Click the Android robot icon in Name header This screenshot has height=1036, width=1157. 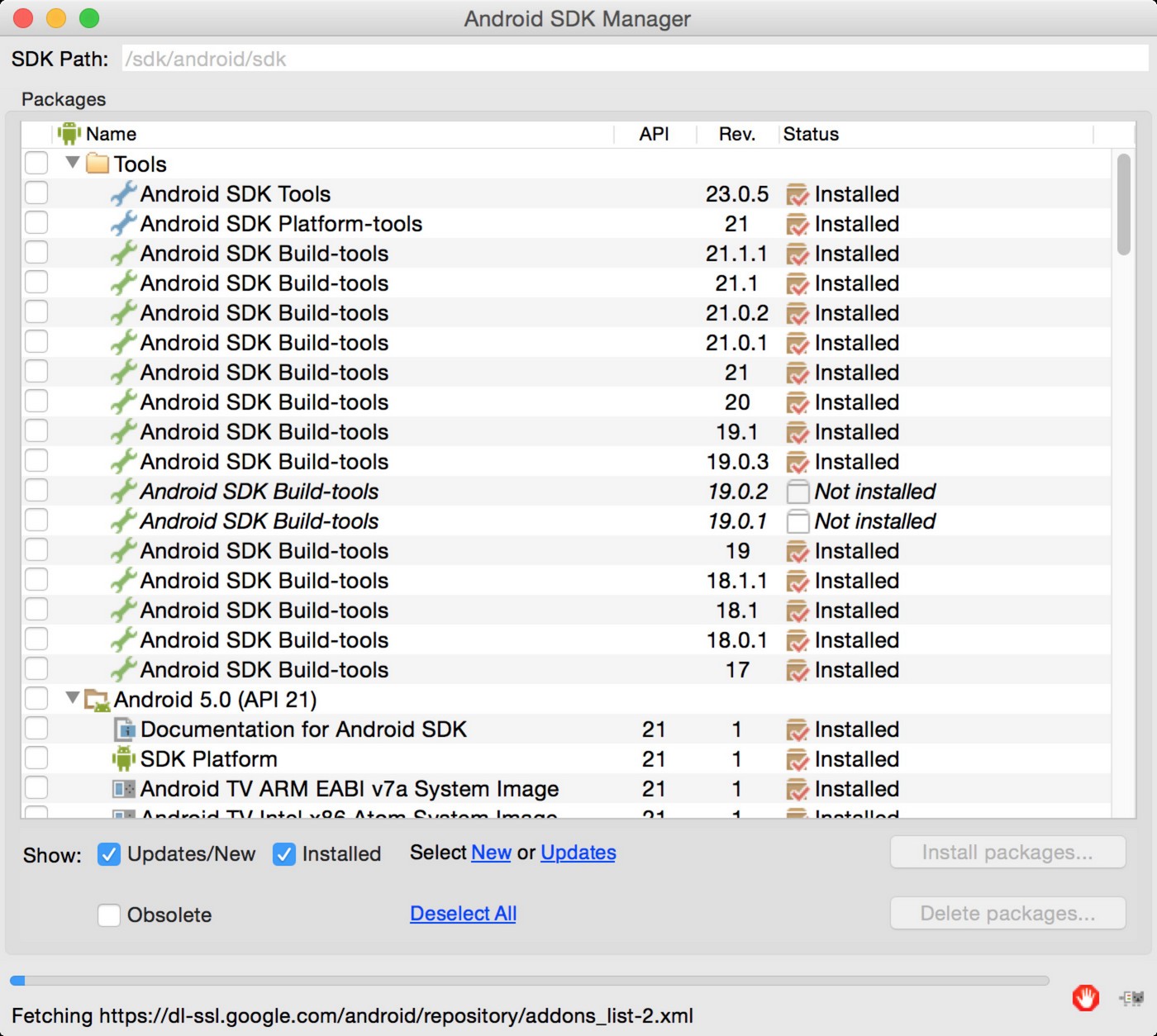pos(69,134)
